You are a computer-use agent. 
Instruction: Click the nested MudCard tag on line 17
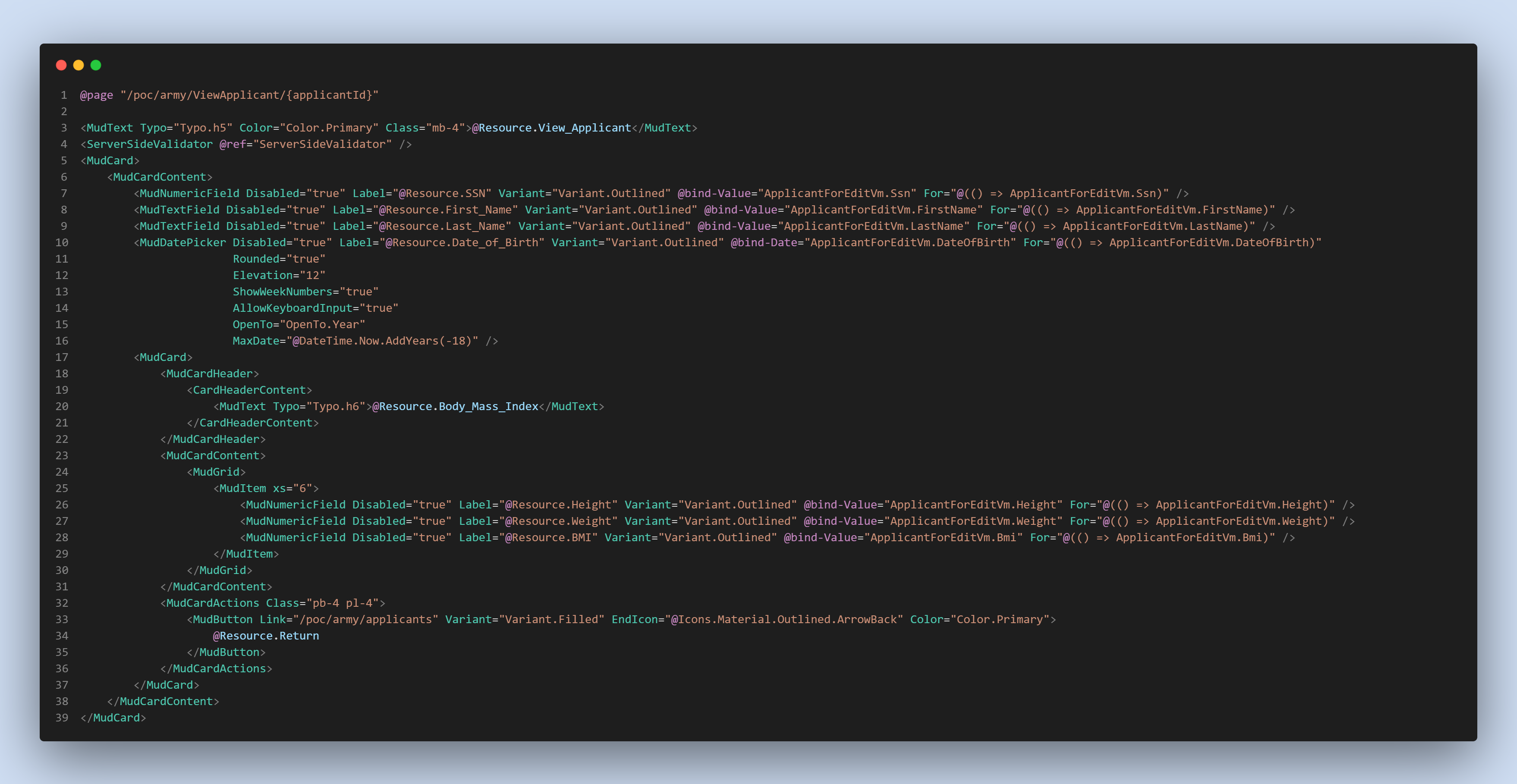pyautogui.click(x=163, y=357)
